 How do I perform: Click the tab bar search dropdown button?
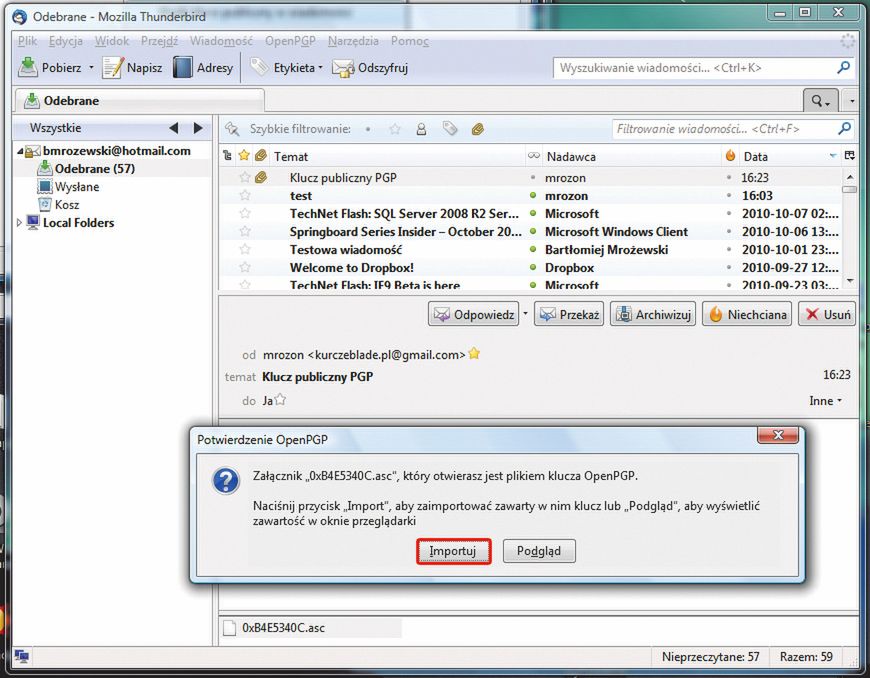pyautogui.click(x=821, y=101)
